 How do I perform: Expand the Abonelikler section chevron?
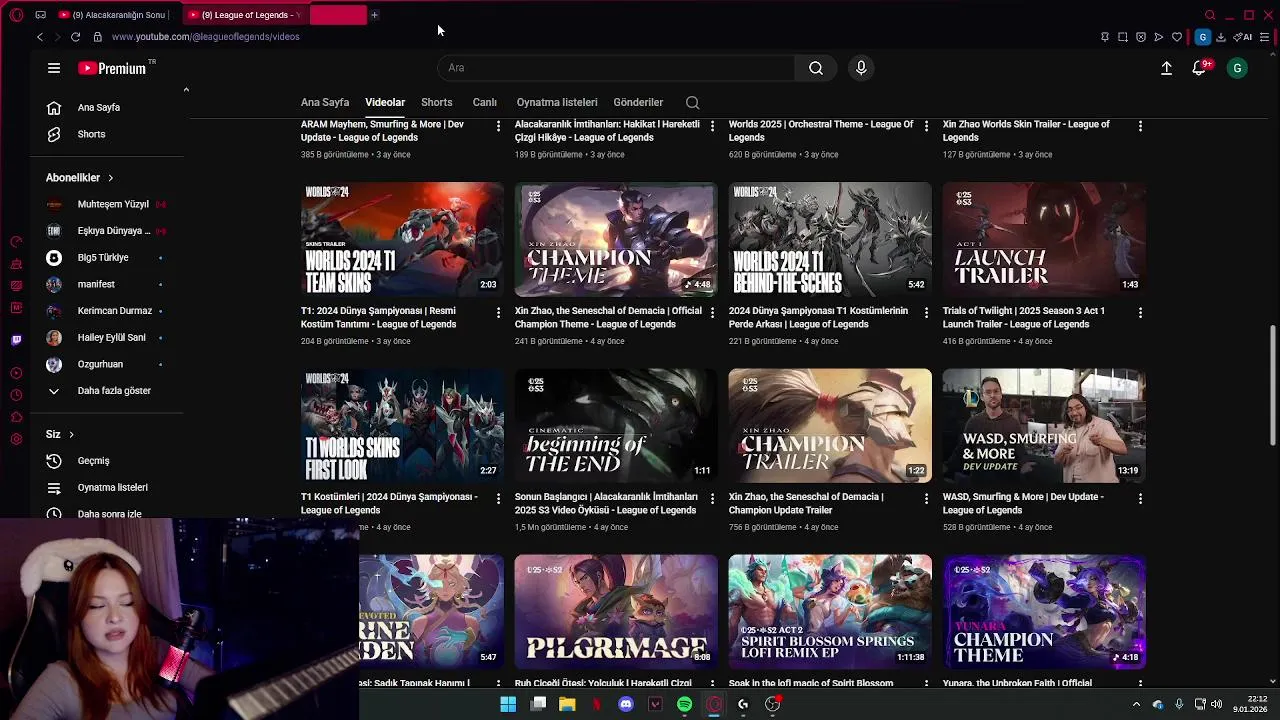click(110, 178)
